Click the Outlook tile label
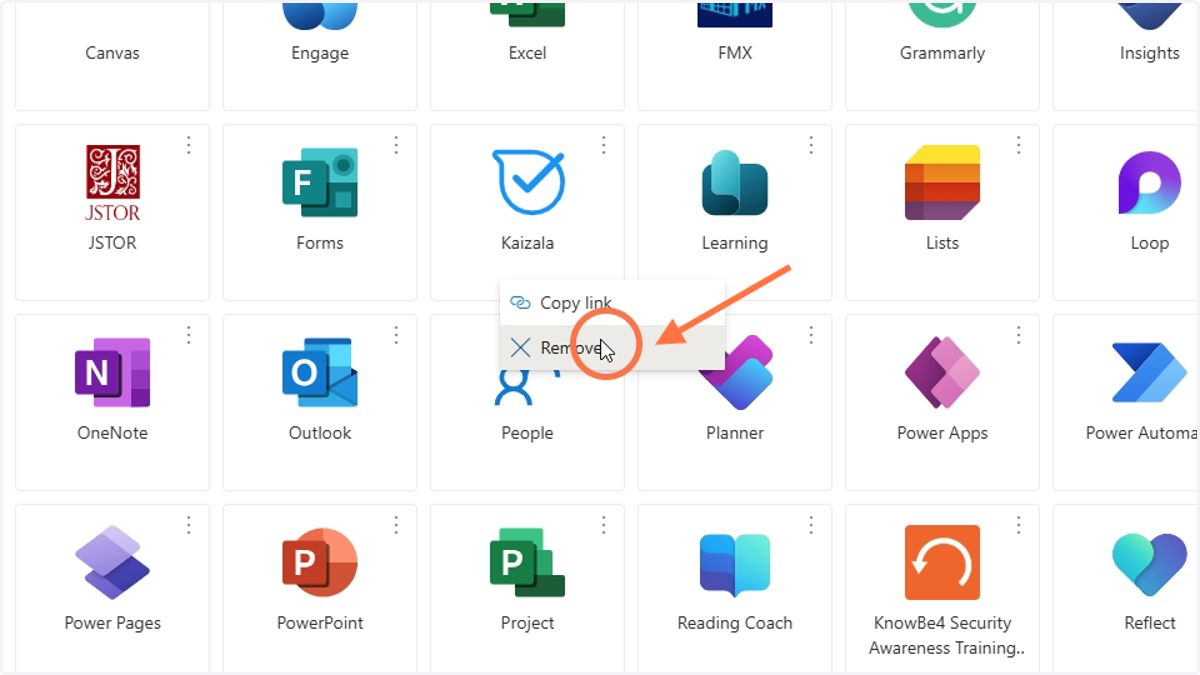The width and height of the screenshot is (1200, 675). (320, 433)
